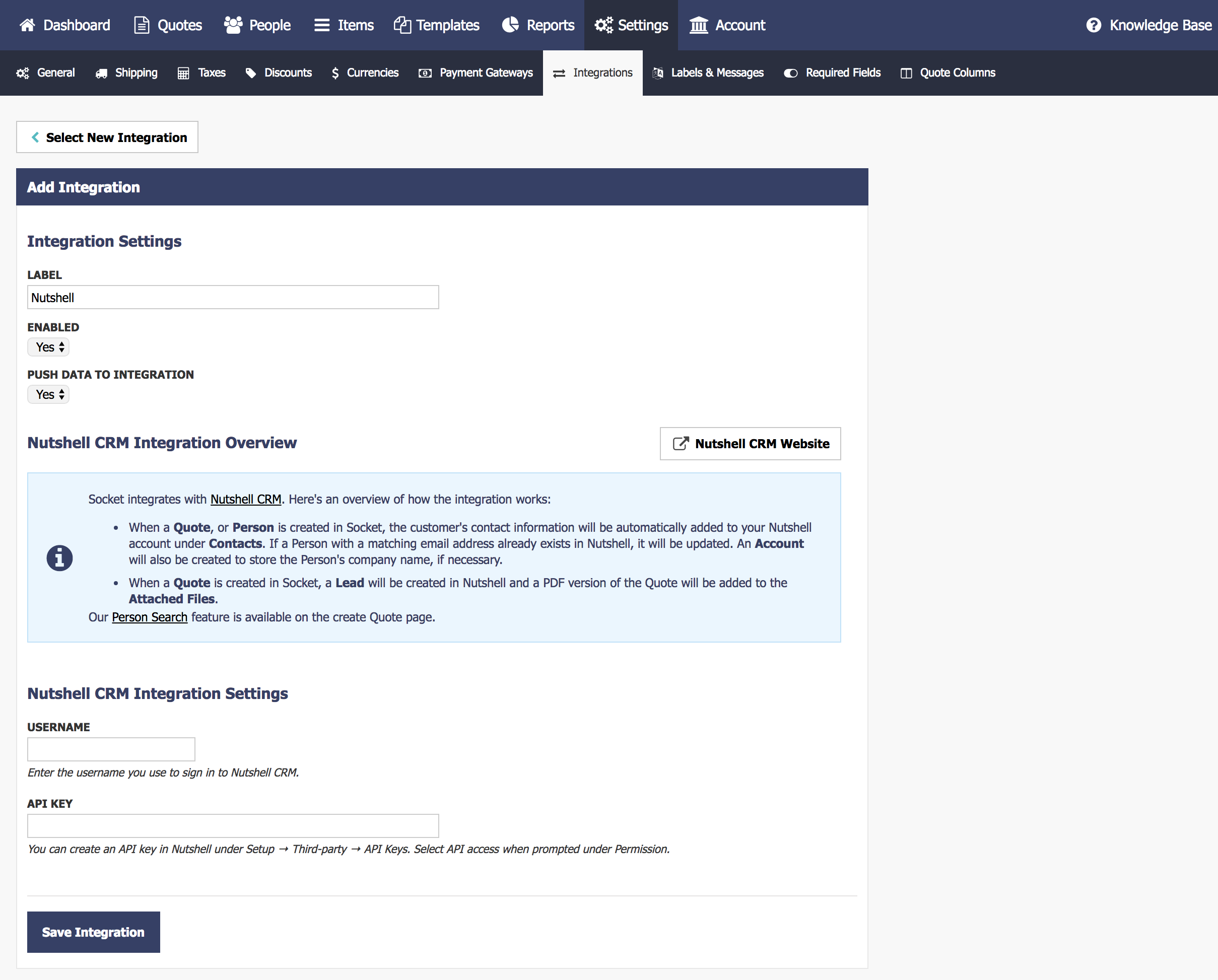
Task: Click the Labels & Messages language icon
Action: point(657,73)
